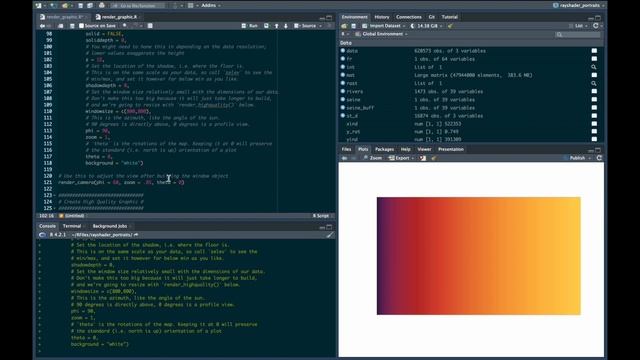Open the Publish dropdown in Plots pane
The width and height of the screenshot is (640, 360).
(578, 158)
